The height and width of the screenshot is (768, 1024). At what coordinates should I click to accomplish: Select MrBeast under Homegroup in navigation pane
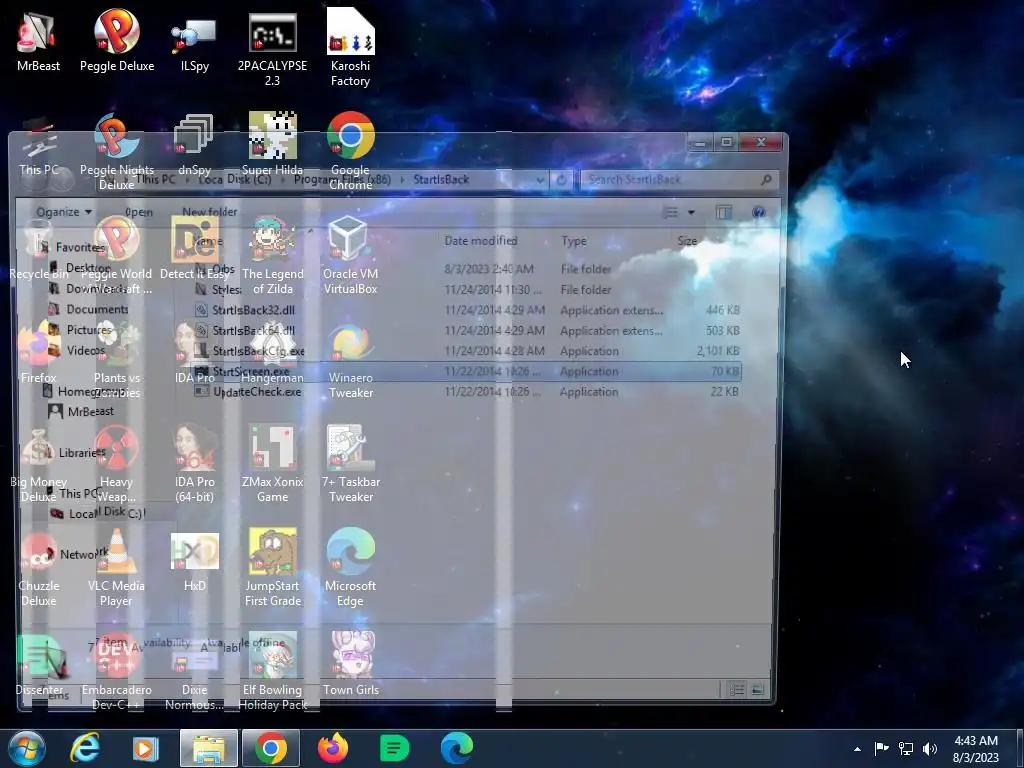point(82,411)
